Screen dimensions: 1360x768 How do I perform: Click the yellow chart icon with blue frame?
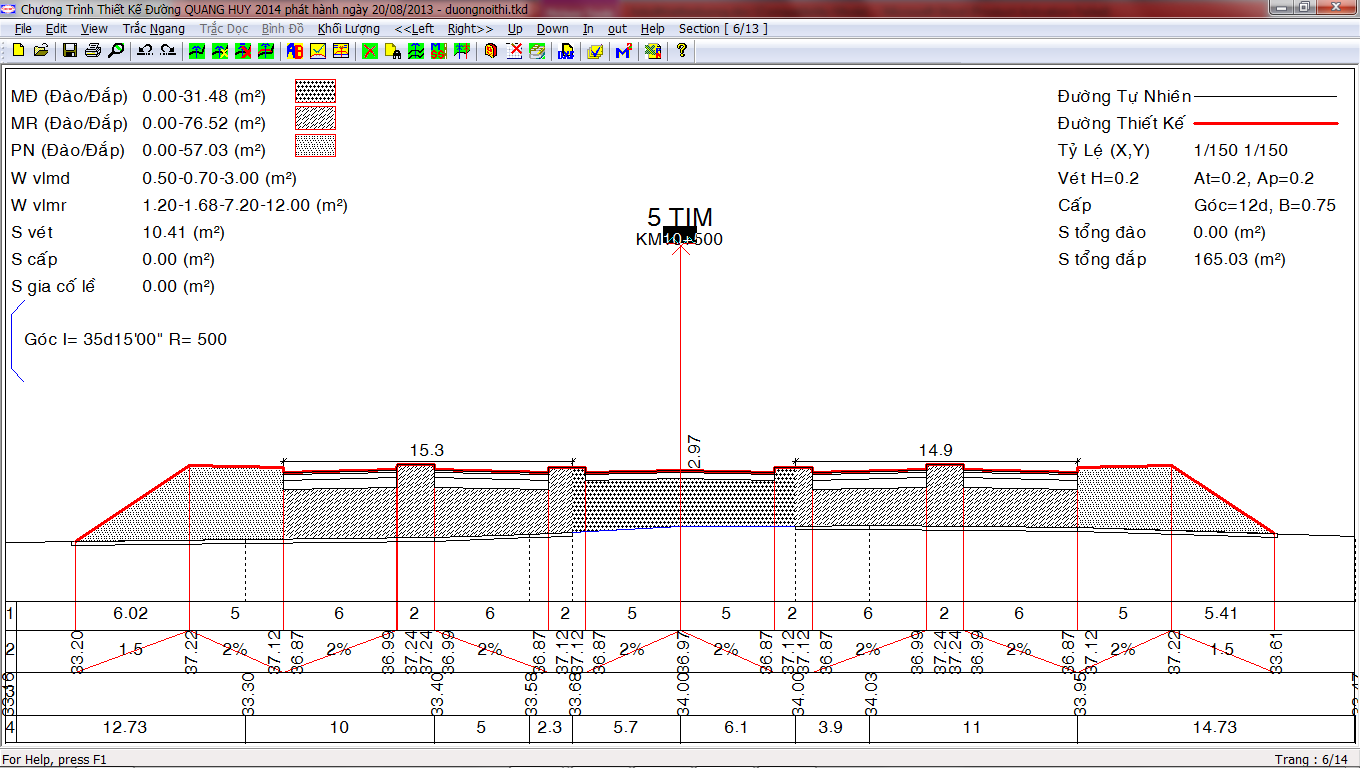tap(318, 50)
